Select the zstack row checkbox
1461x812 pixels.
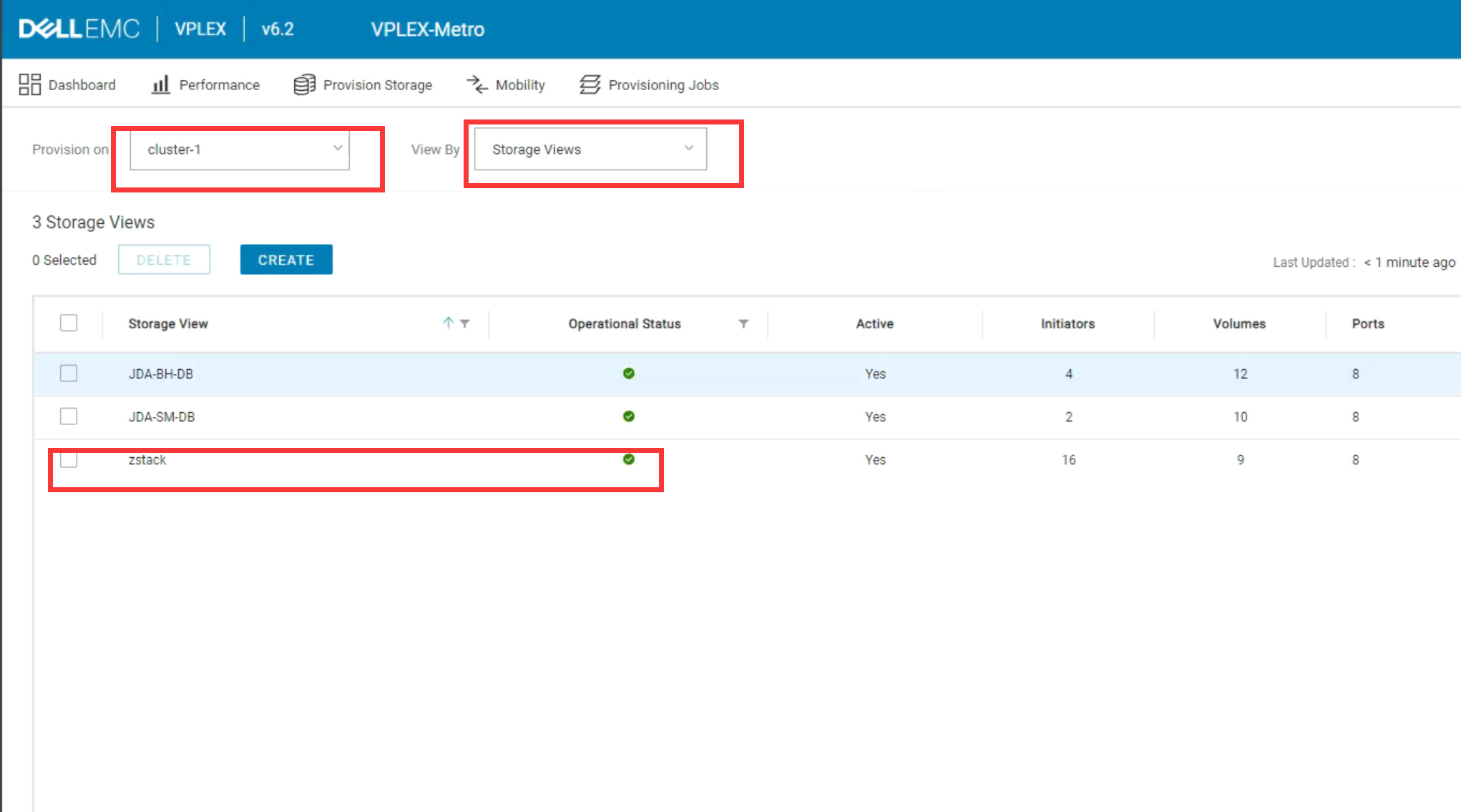click(x=69, y=459)
